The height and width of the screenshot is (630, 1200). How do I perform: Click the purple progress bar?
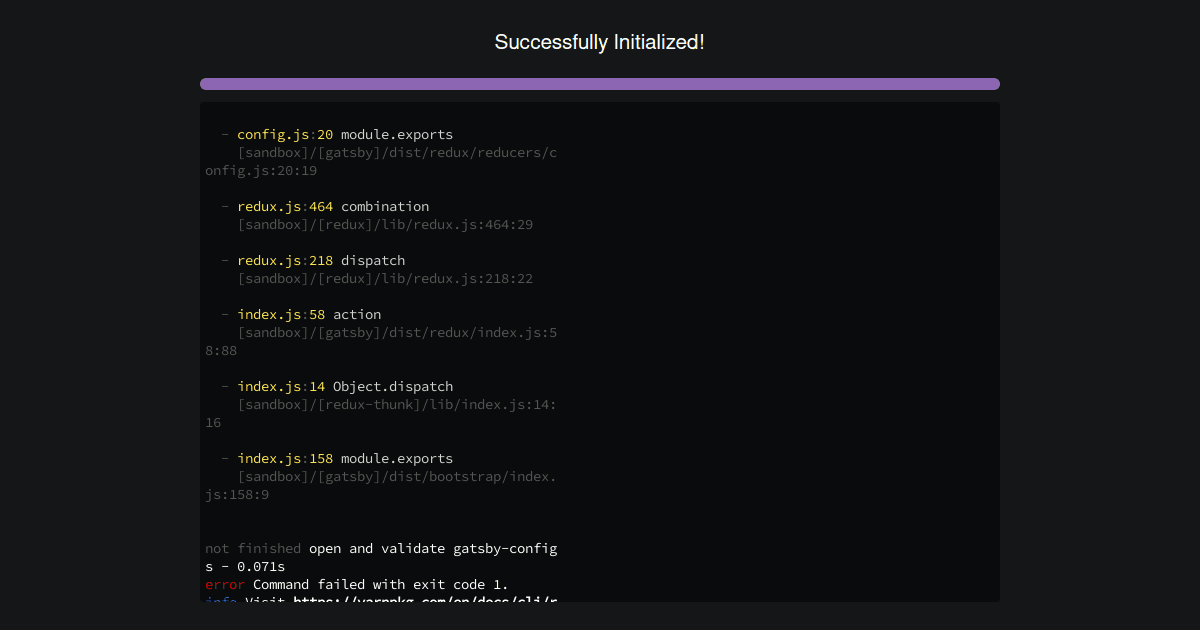pyautogui.click(x=600, y=83)
